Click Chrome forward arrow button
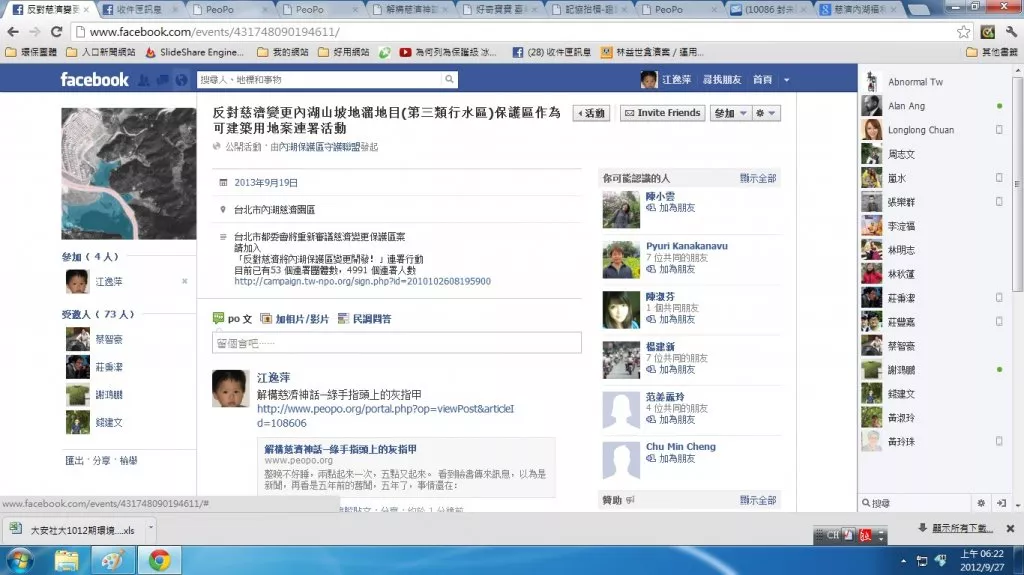The width and height of the screenshot is (1024, 575). click(x=35, y=31)
